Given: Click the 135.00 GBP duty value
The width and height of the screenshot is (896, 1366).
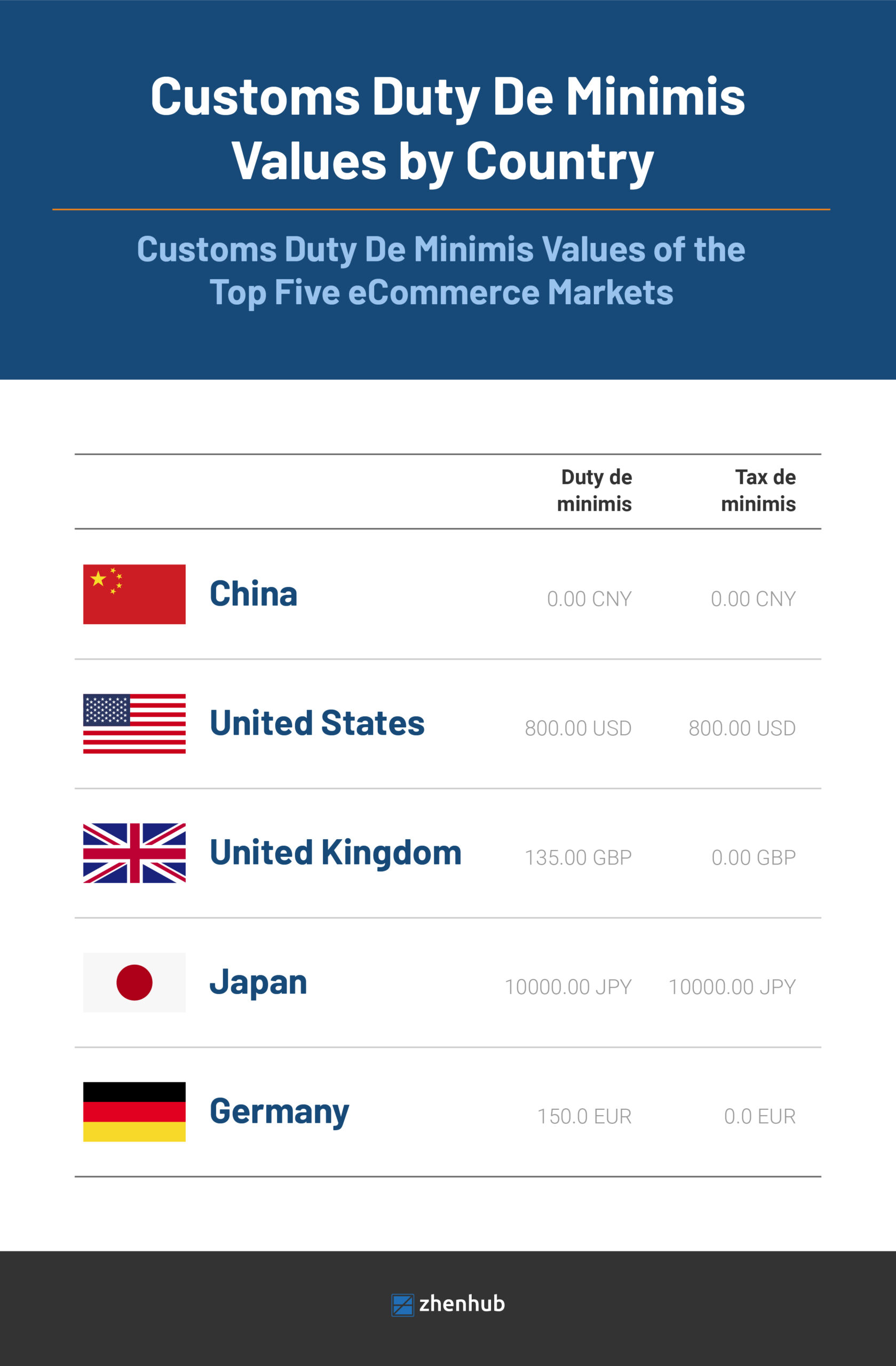Looking at the screenshot, I should [578, 857].
